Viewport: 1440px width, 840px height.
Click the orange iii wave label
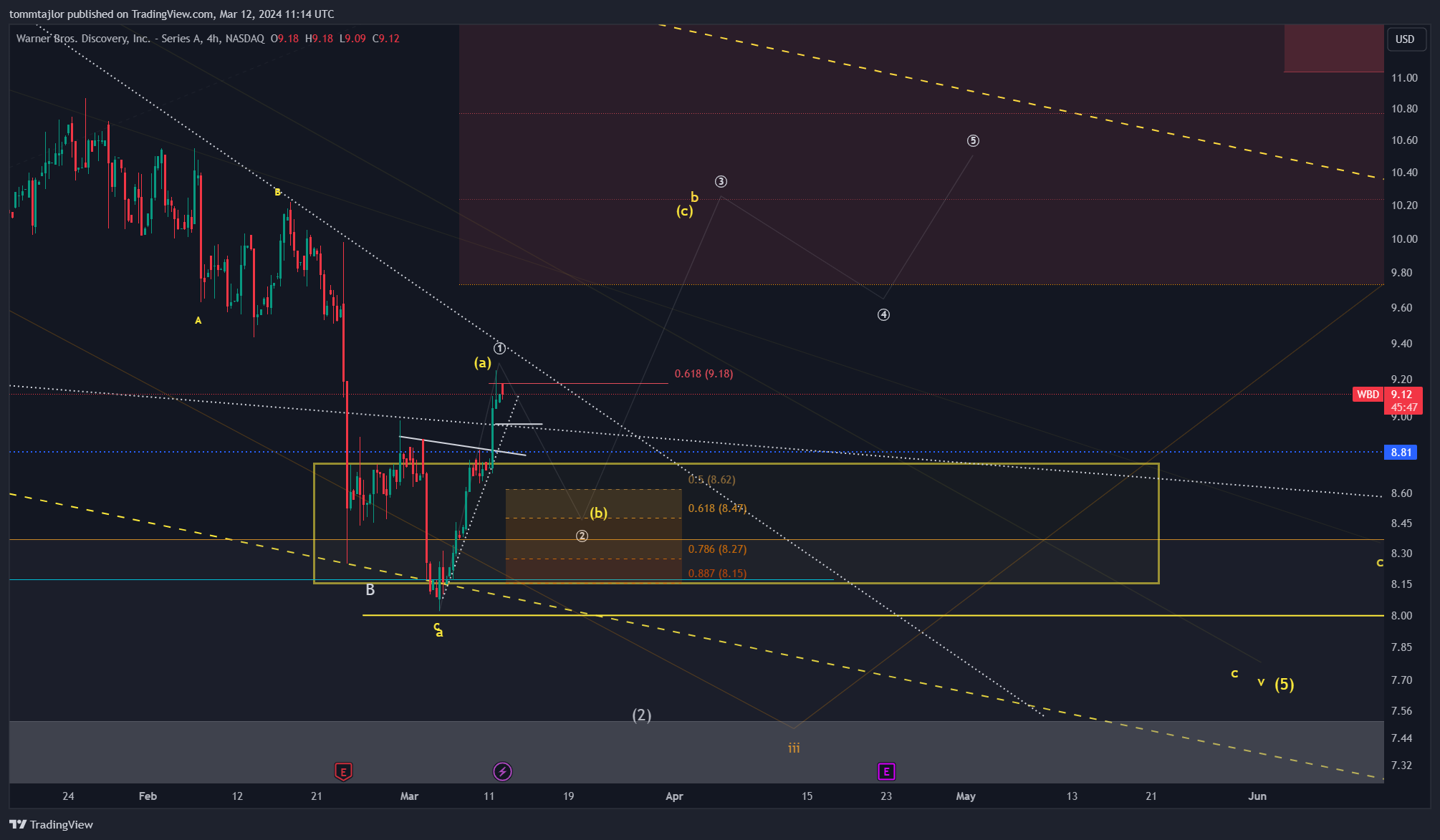[794, 748]
